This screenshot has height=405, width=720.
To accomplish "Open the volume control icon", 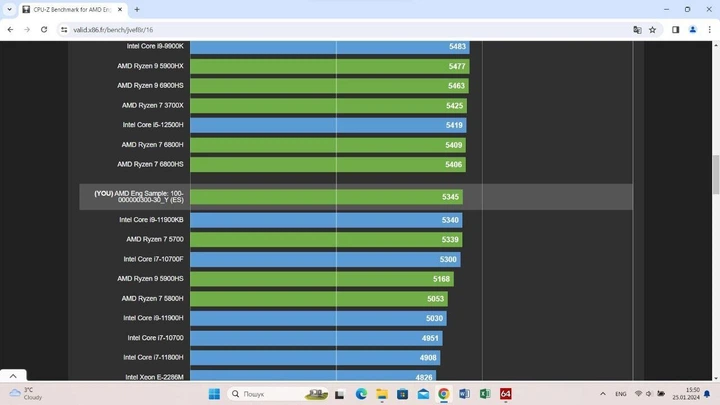I will point(649,394).
